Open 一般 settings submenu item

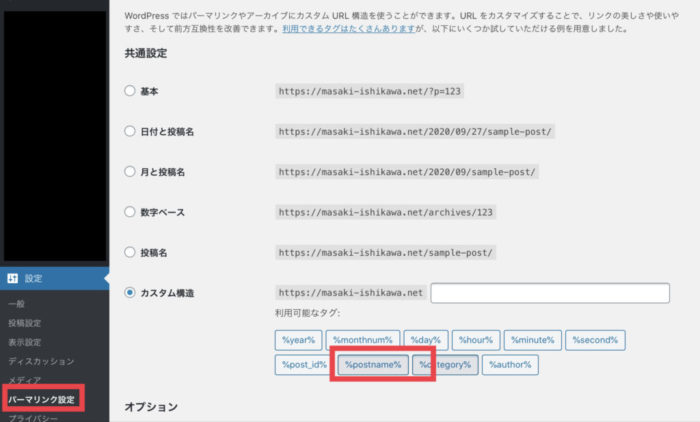point(17,304)
